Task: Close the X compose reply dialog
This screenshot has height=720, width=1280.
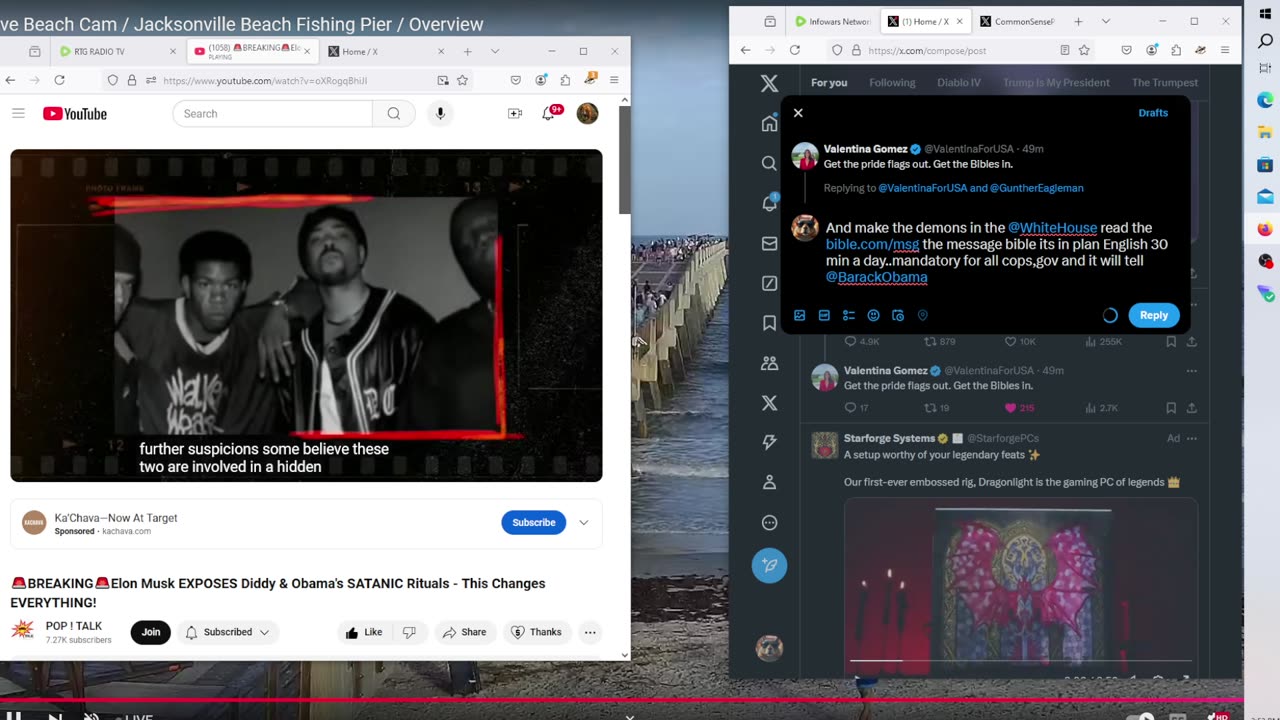Action: [x=798, y=113]
